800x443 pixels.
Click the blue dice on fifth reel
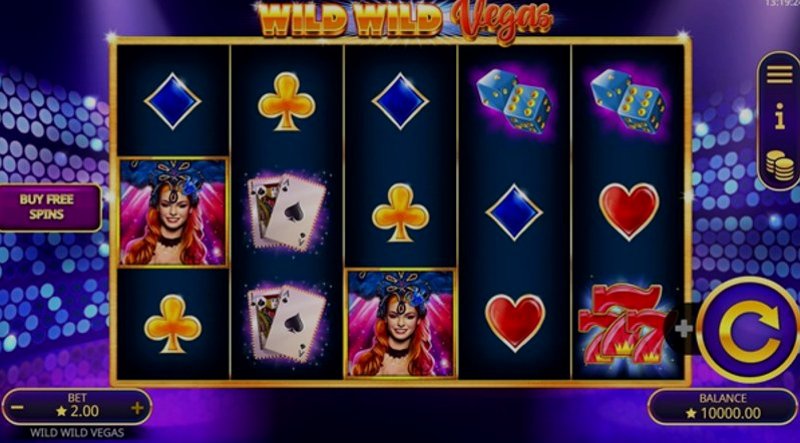click(x=628, y=101)
